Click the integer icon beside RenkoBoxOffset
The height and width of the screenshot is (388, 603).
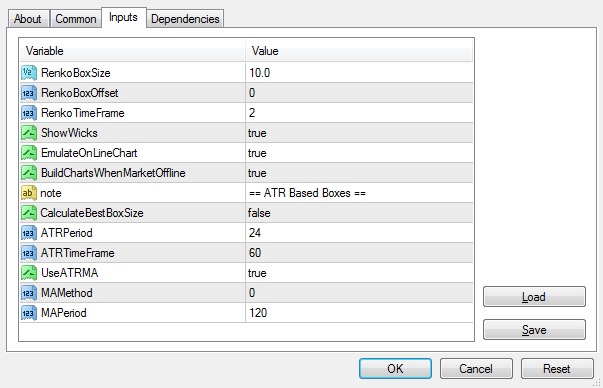[29, 93]
